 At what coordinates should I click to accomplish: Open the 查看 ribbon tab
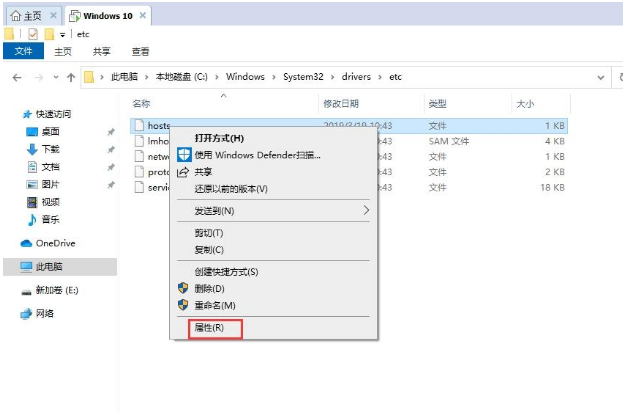click(140, 51)
